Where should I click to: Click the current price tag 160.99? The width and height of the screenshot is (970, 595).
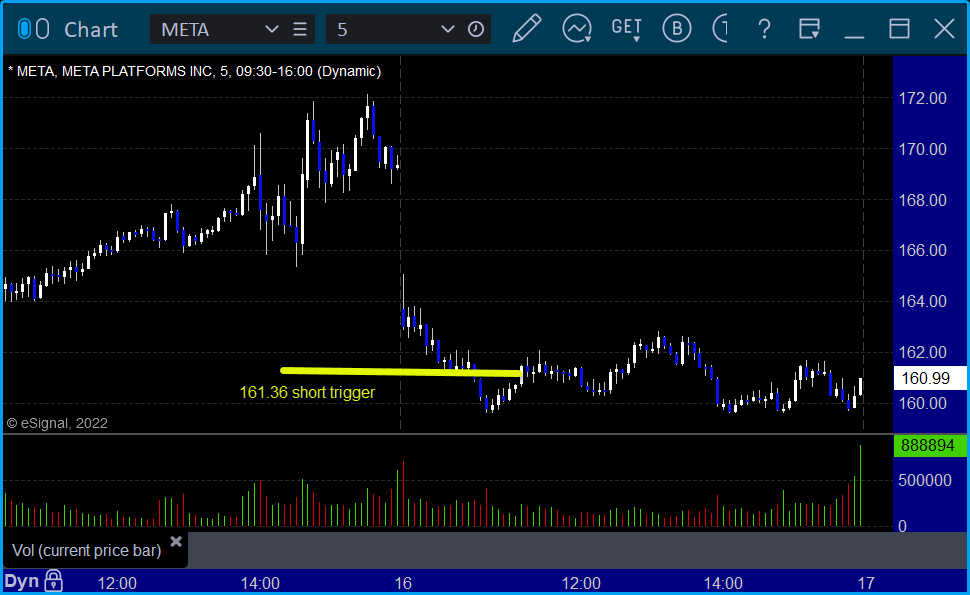point(930,378)
